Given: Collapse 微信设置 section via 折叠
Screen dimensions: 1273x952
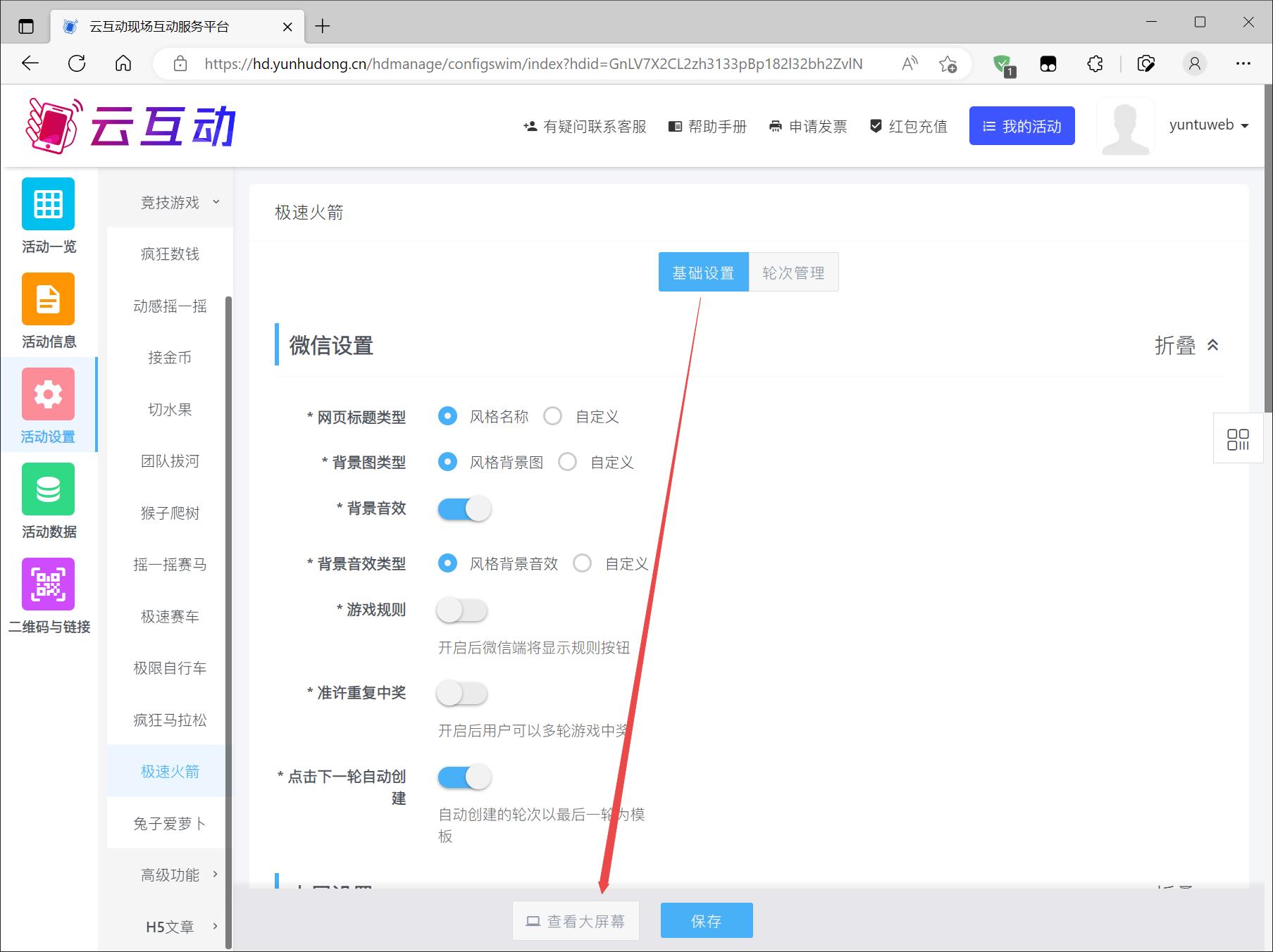Looking at the screenshot, I should click(1187, 345).
